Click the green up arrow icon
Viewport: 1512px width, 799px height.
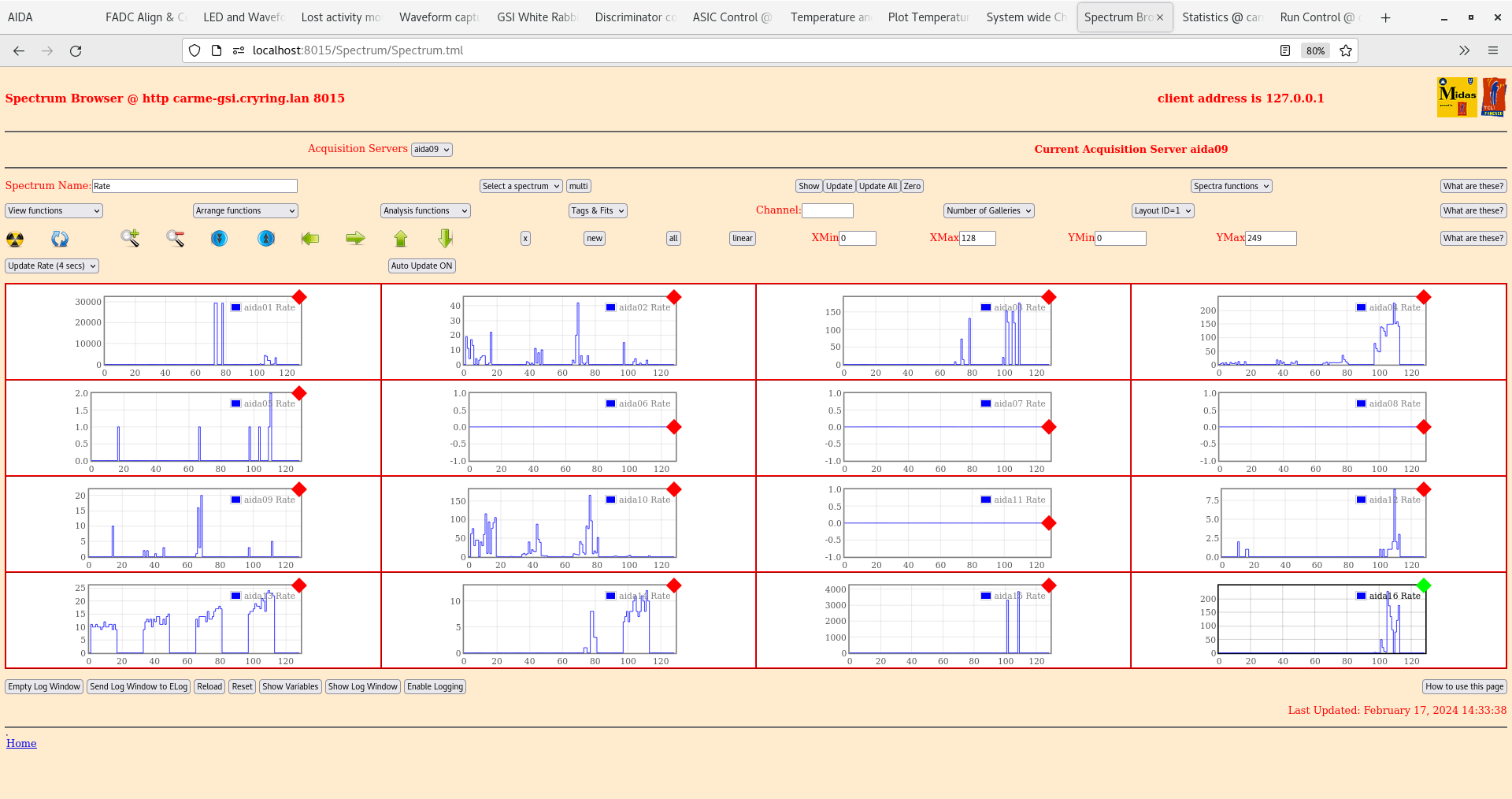tap(401, 238)
